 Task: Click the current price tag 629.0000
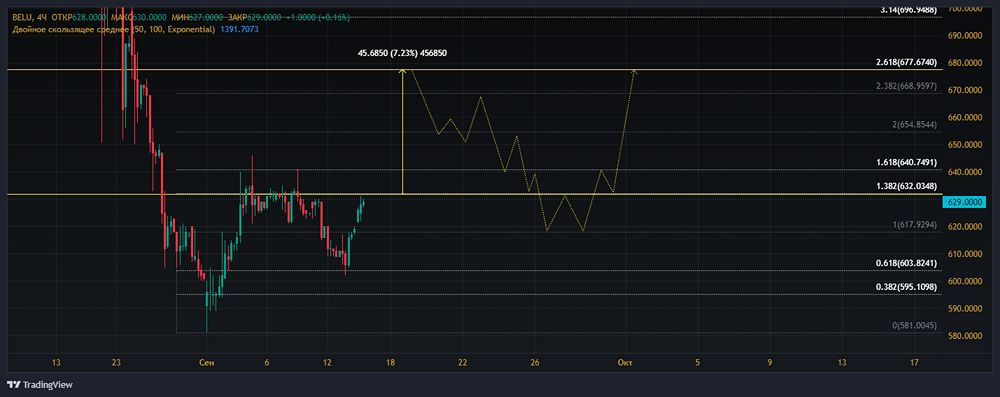coord(964,202)
